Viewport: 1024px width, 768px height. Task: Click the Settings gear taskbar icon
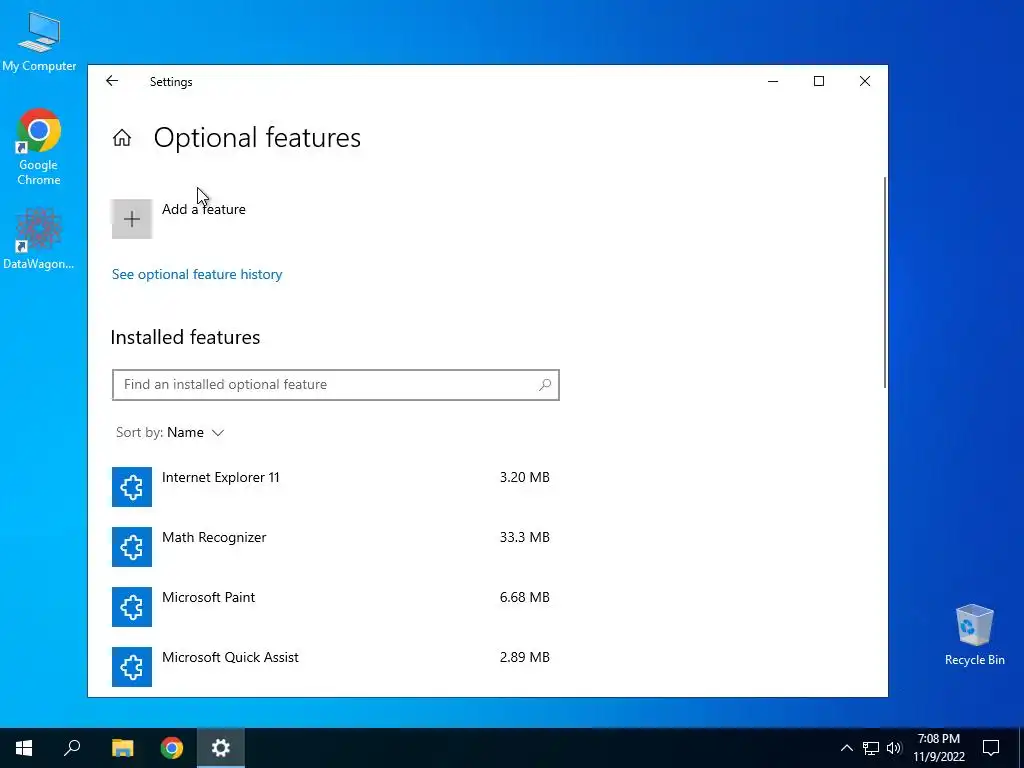(x=221, y=748)
